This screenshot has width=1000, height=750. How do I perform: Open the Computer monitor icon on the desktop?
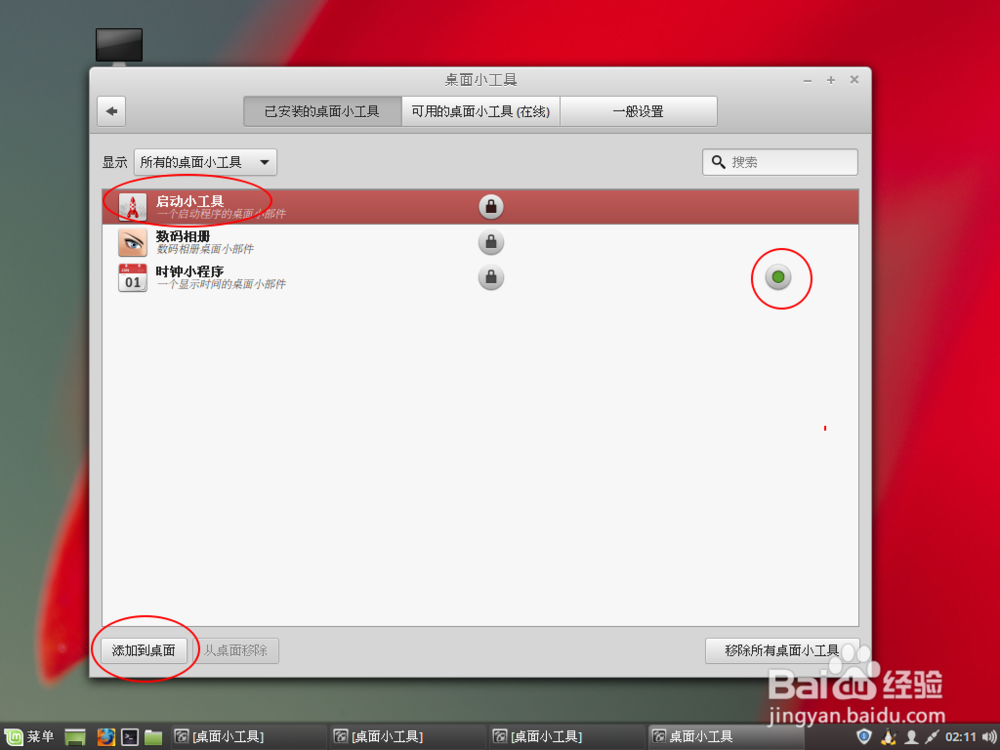(x=119, y=46)
